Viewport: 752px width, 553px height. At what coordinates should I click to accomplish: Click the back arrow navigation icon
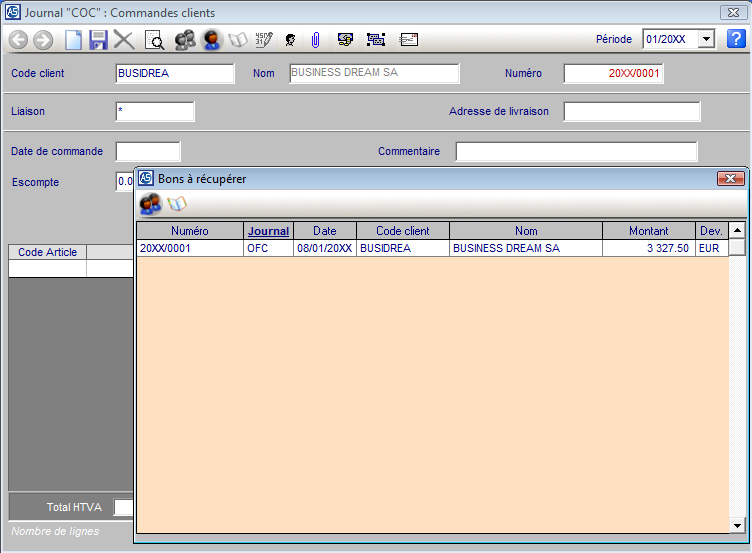[18, 40]
